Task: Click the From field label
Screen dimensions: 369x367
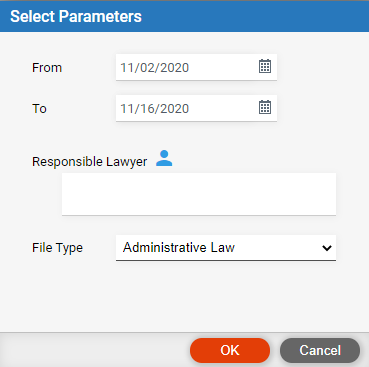Action: [x=47, y=68]
